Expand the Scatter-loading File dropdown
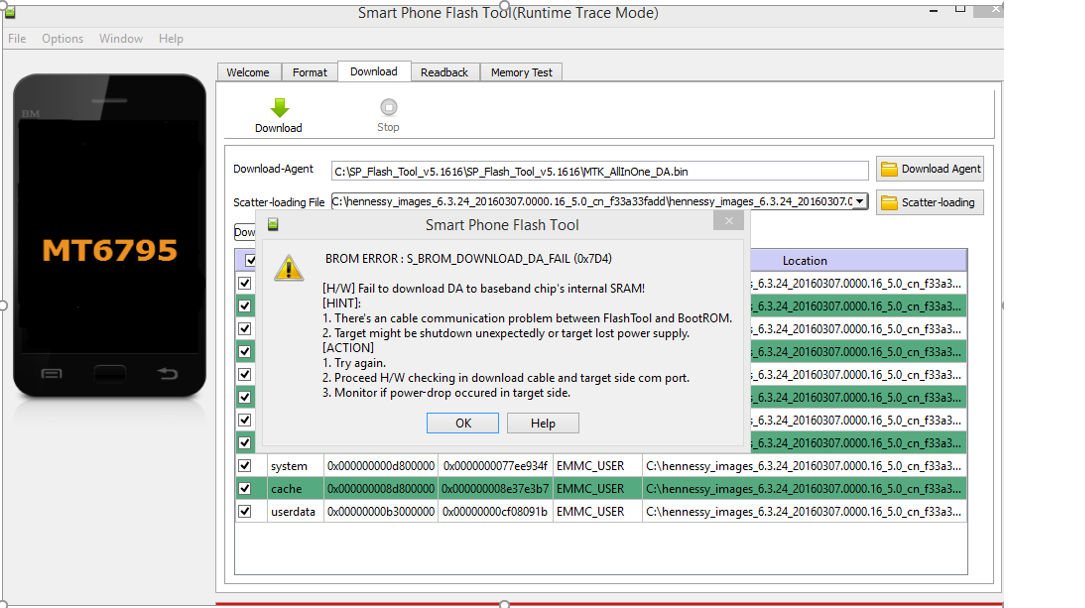Screen dimensions: 1085x608 pos(859,202)
